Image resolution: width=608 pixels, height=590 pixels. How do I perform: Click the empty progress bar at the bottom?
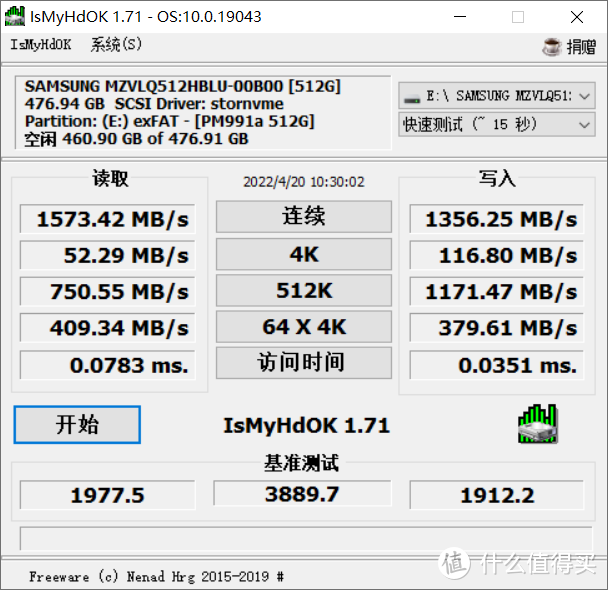(306, 538)
